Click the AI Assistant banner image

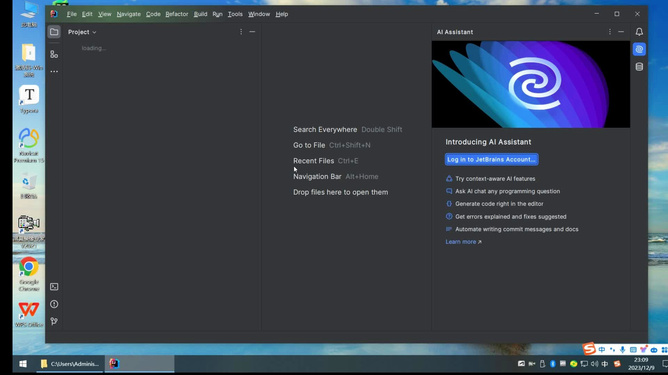(x=530, y=84)
